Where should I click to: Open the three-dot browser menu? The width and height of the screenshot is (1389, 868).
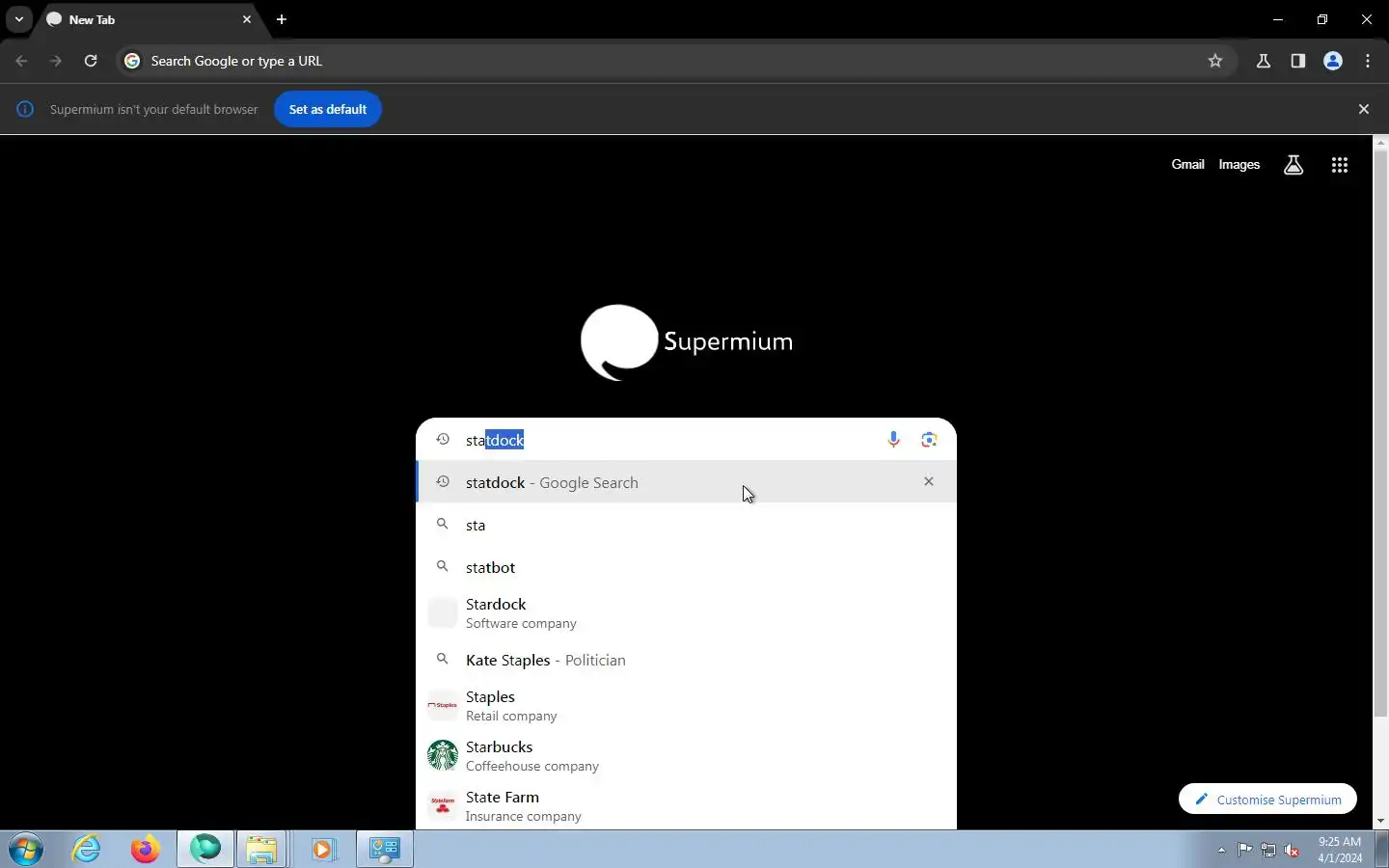click(1368, 61)
